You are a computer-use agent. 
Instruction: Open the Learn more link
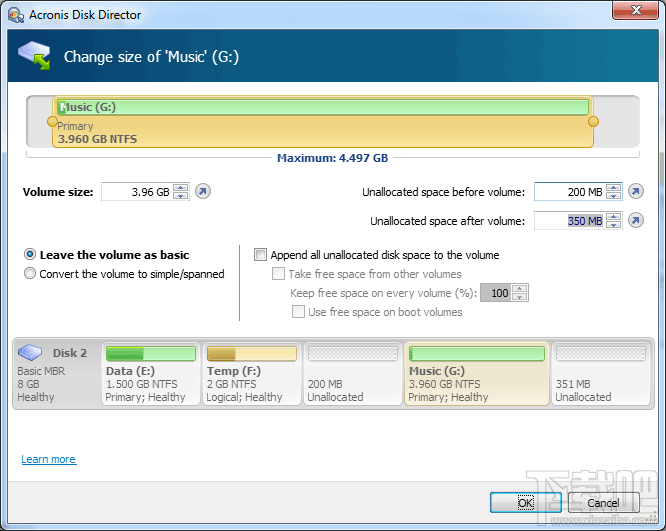click(49, 459)
